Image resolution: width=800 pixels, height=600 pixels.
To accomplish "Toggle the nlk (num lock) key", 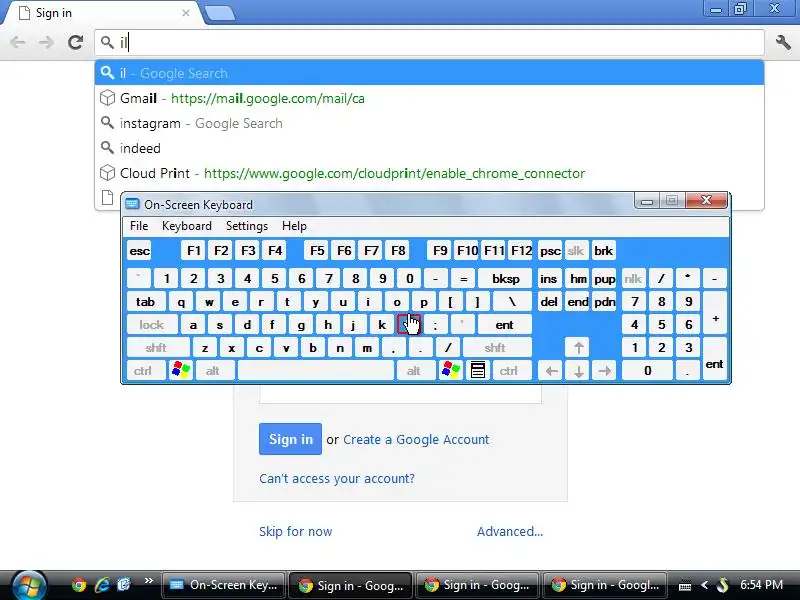I will click(x=633, y=279).
